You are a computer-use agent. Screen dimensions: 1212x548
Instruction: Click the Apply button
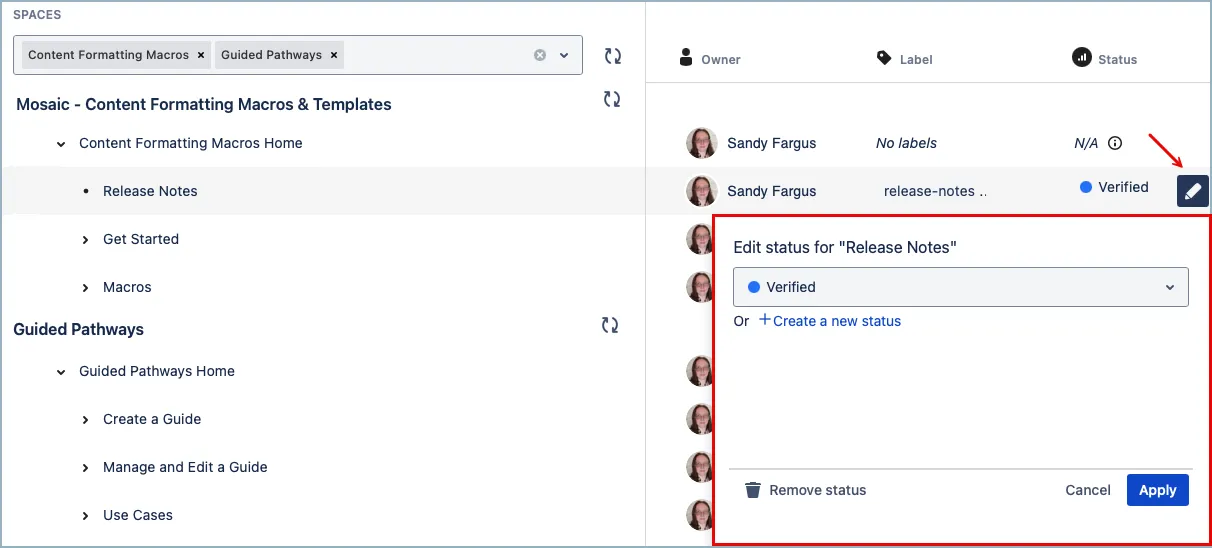[x=1158, y=490]
